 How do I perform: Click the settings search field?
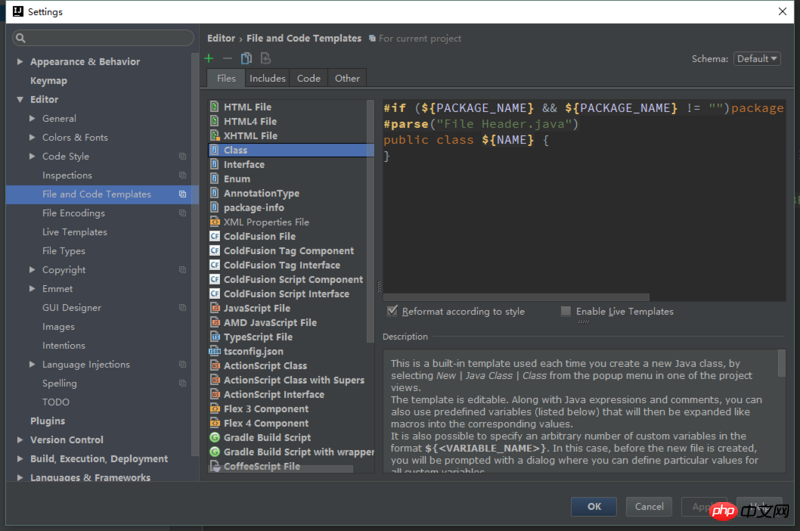click(103, 38)
